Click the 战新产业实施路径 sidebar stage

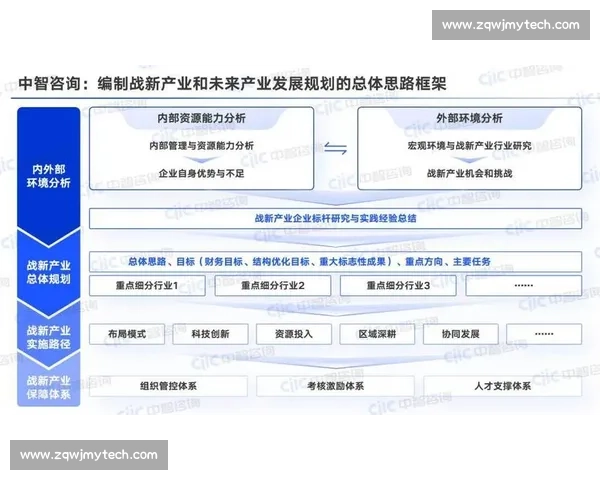coord(49,337)
